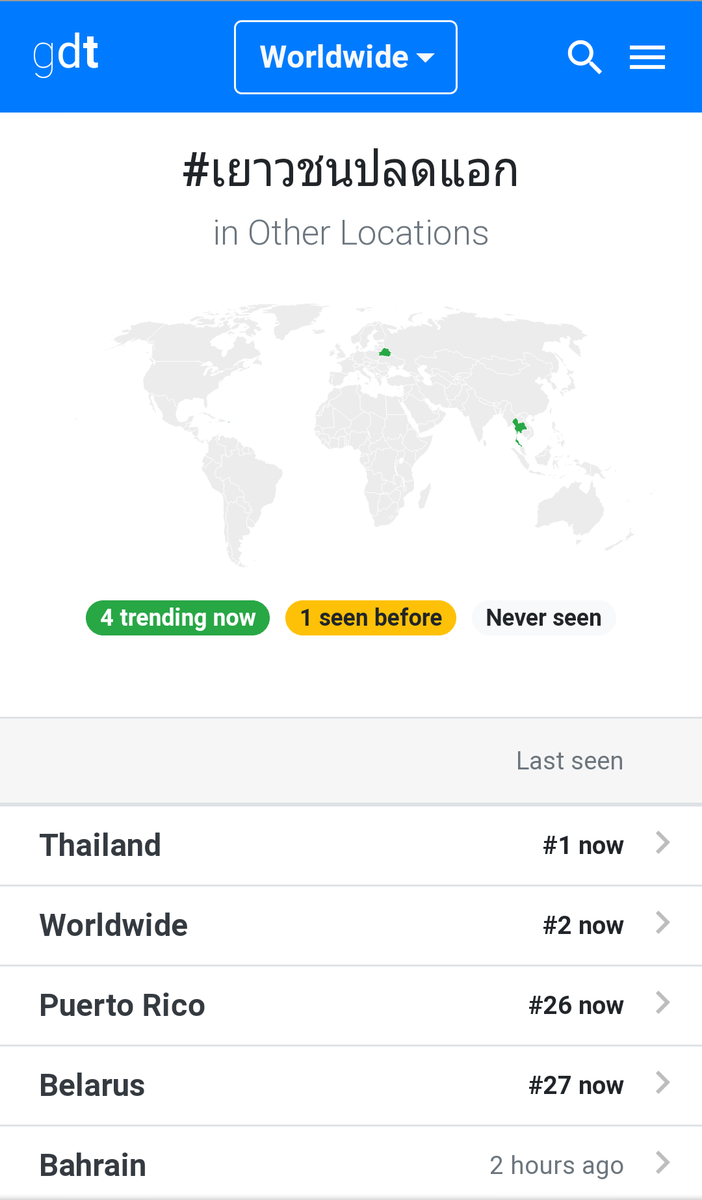Image resolution: width=702 pixels, height=1200 pixels.
Task: Select Belarus in the locations list
Action: pos(351,1085)
